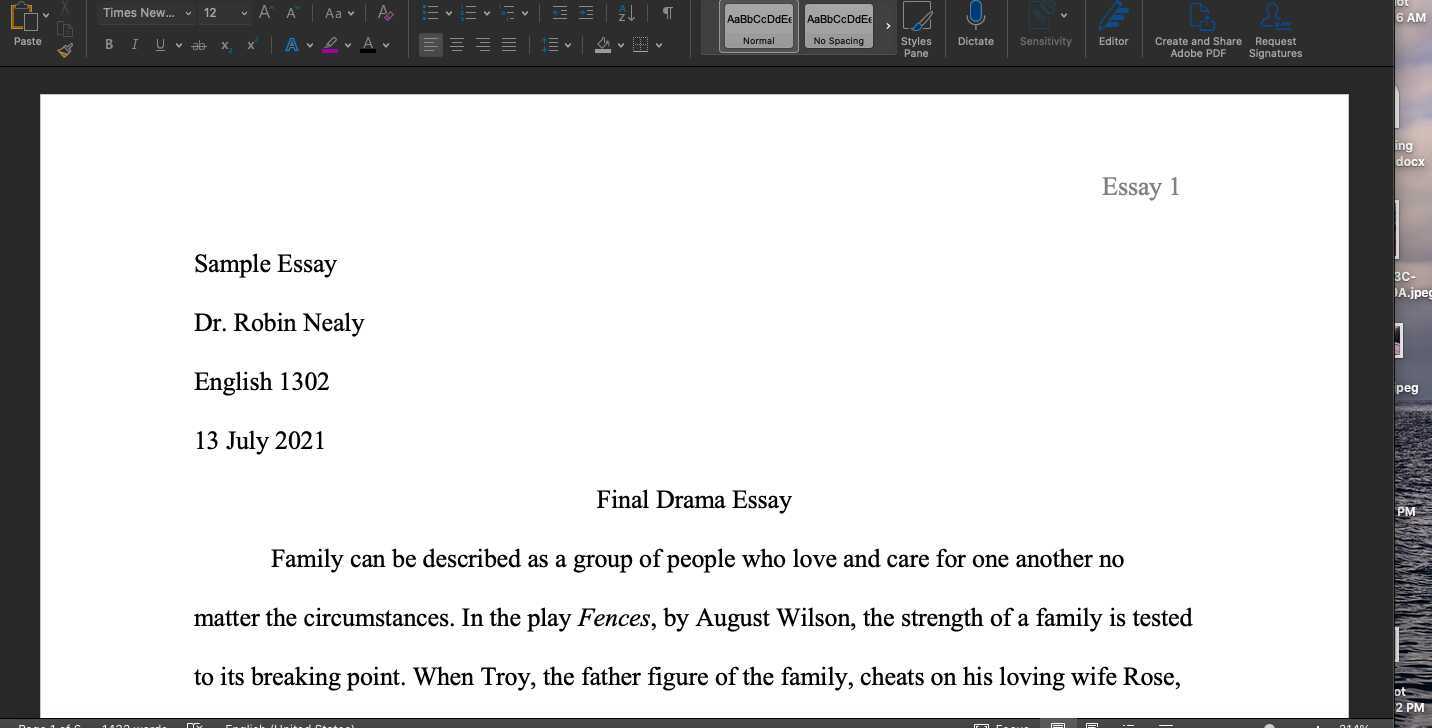Open the Styles Pane
Image resolution: width=1432 pixels, height=728 pixels.
tap(916, 31)
